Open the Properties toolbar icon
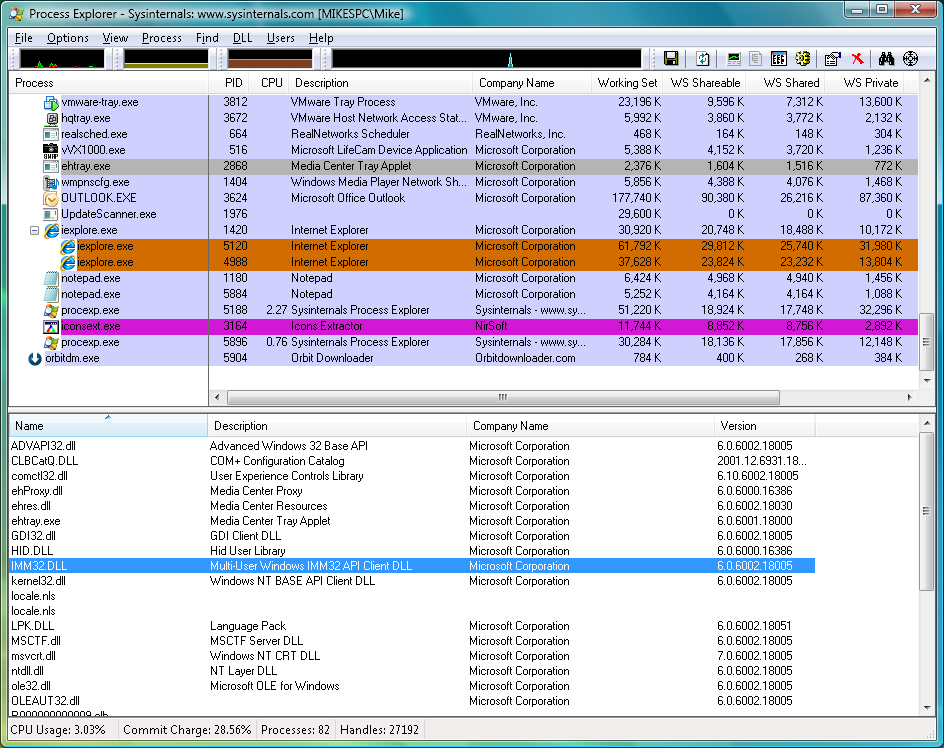 pyautogui.click(x=833, y=58)
